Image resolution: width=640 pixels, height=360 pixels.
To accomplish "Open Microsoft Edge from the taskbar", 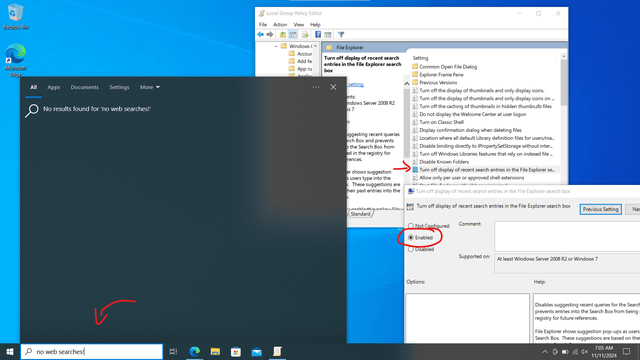I will click(195, 351).
